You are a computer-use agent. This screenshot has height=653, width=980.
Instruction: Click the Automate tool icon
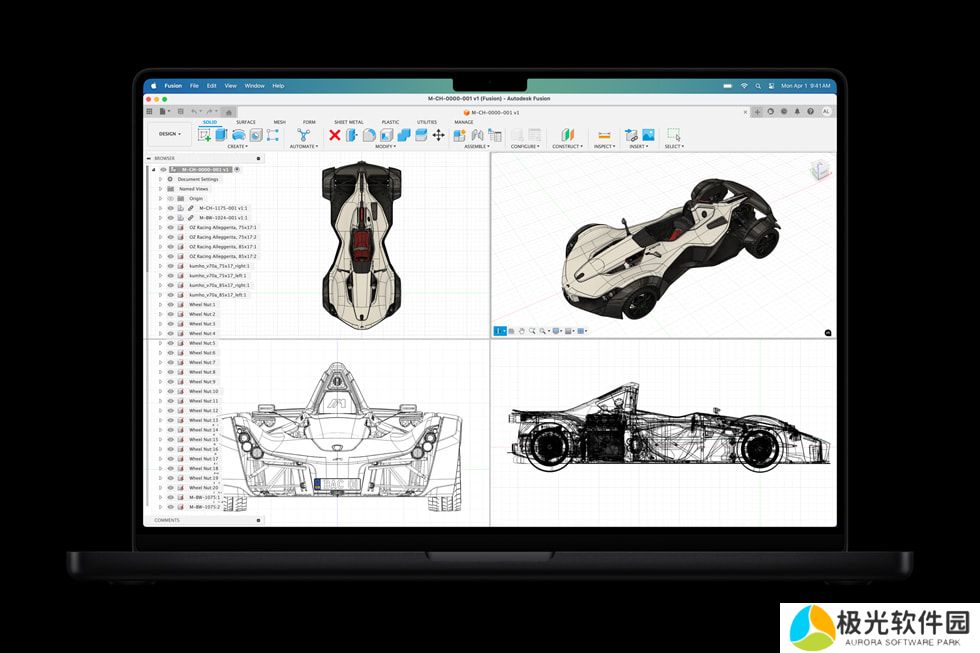click(303, 135)
